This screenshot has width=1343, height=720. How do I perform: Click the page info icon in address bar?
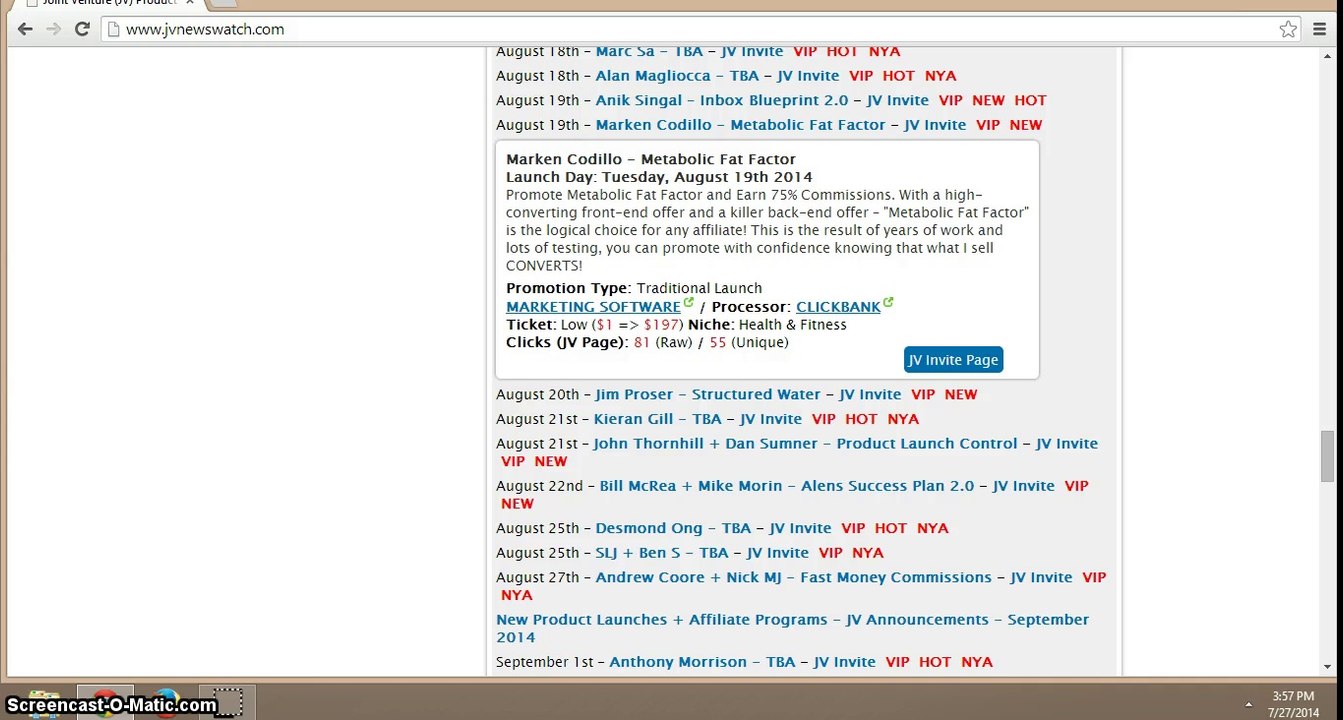[114, 29]
